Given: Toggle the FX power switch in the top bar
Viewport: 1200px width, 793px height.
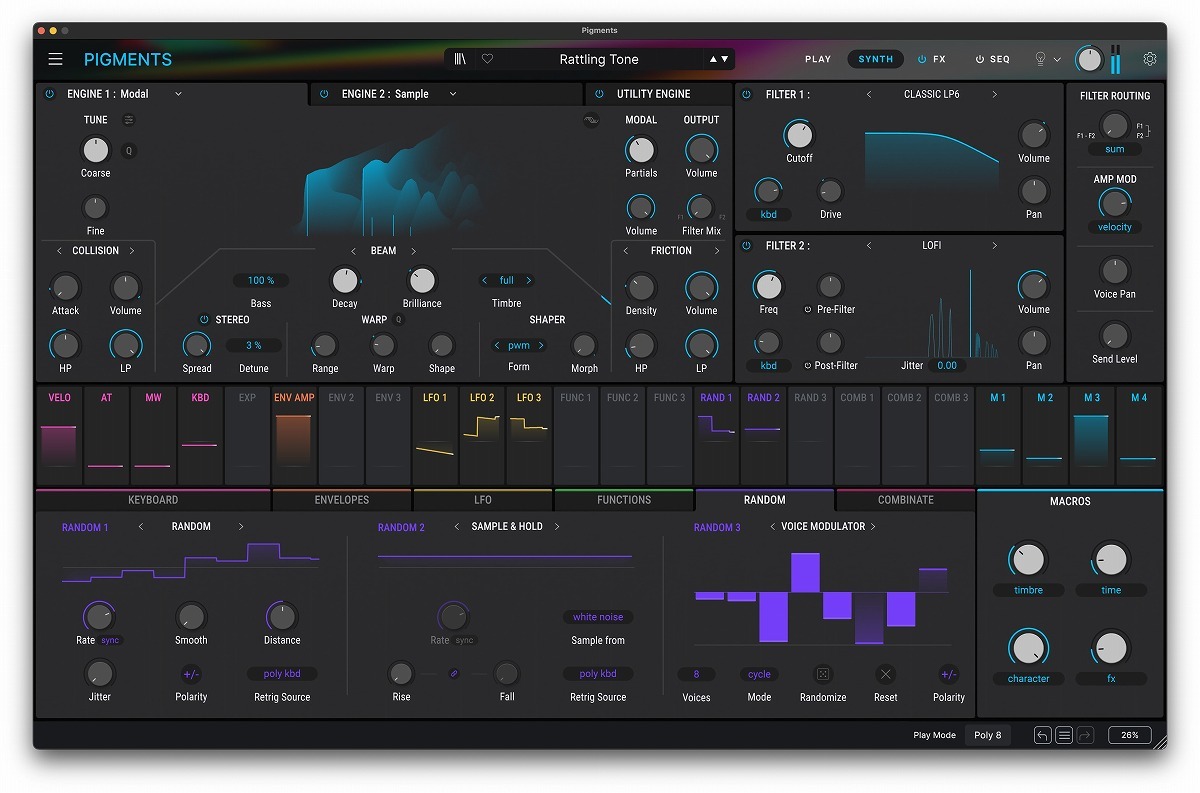Looking at the screenshot, I should [922, 59].
